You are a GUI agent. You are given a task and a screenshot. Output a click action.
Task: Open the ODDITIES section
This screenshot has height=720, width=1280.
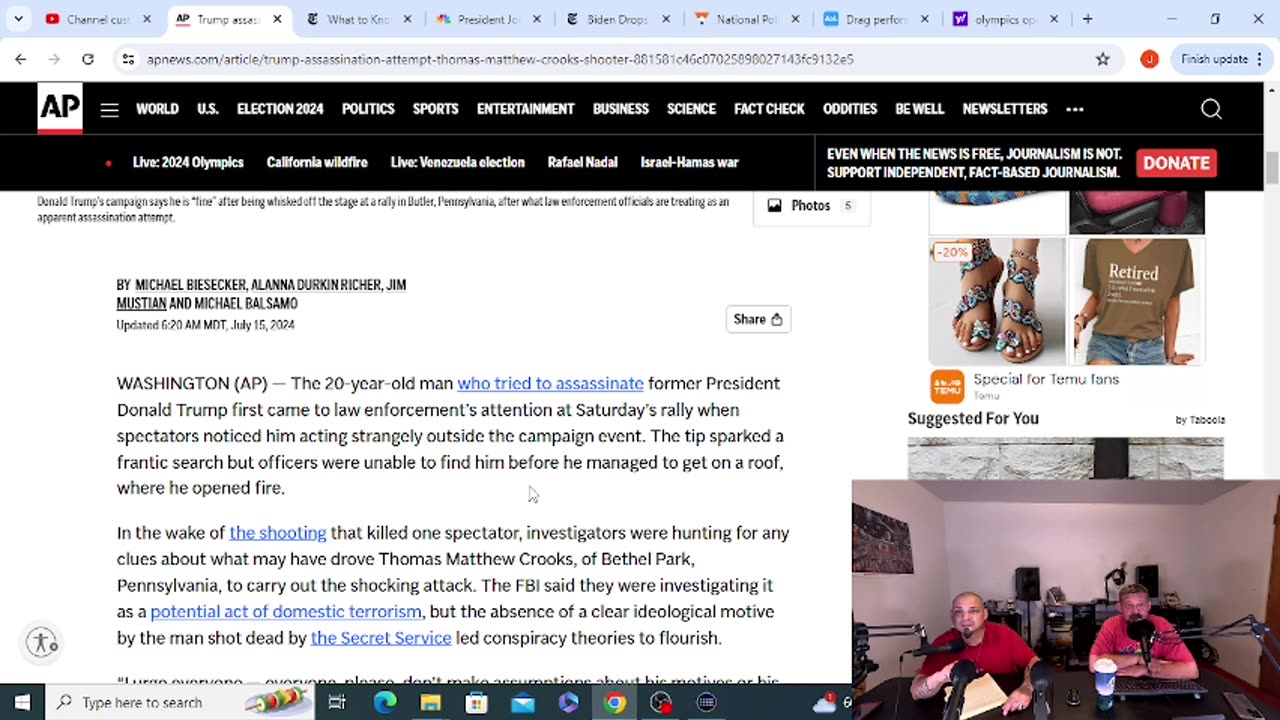pyautogui.click(x=849, y=109)
